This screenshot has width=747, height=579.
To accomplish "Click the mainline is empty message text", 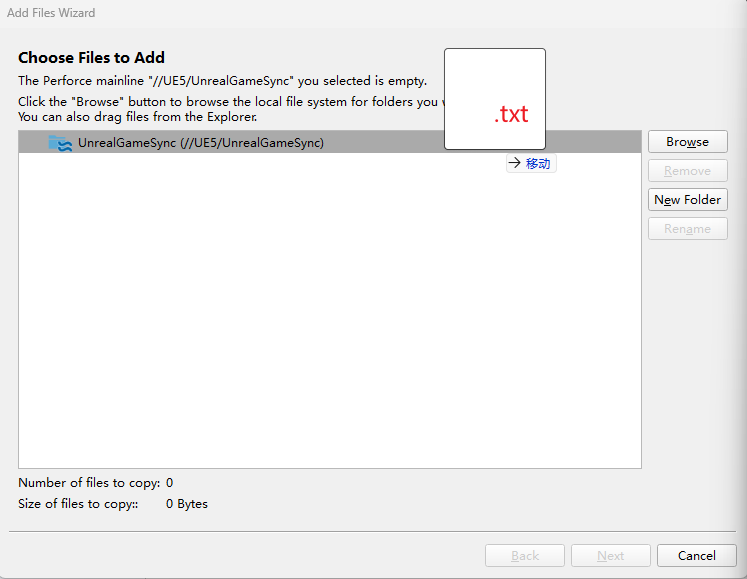I will pyautogui.click(x=222, y=81).
